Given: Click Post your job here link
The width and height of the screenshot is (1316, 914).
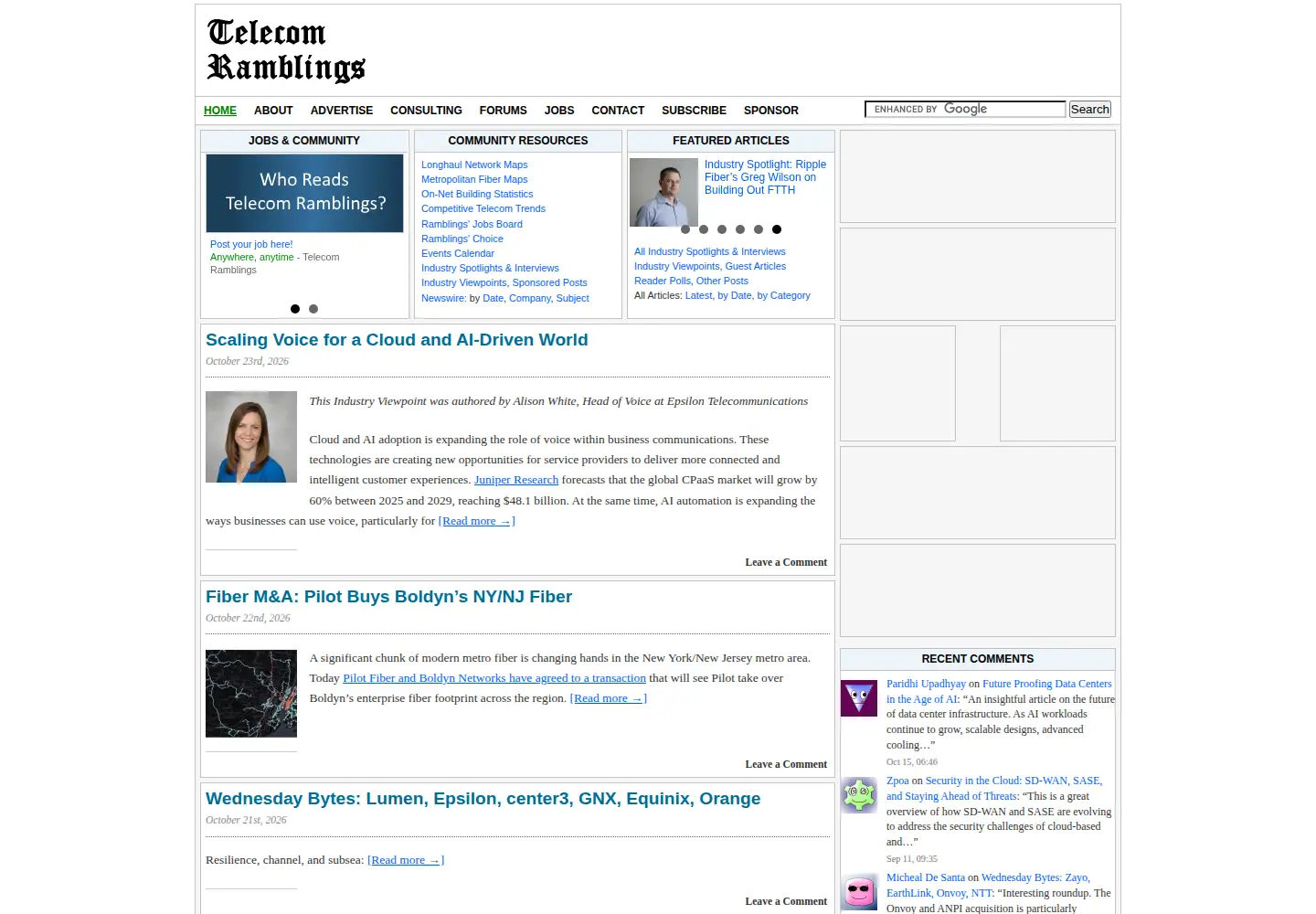Looking at the screenshot, I should point(251,244).
